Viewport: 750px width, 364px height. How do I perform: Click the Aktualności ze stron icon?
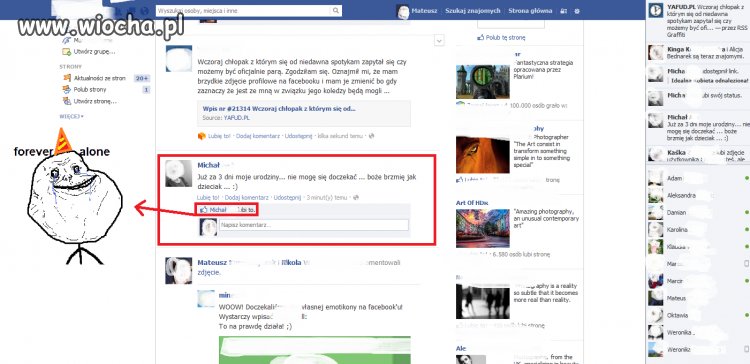(66, 78)
